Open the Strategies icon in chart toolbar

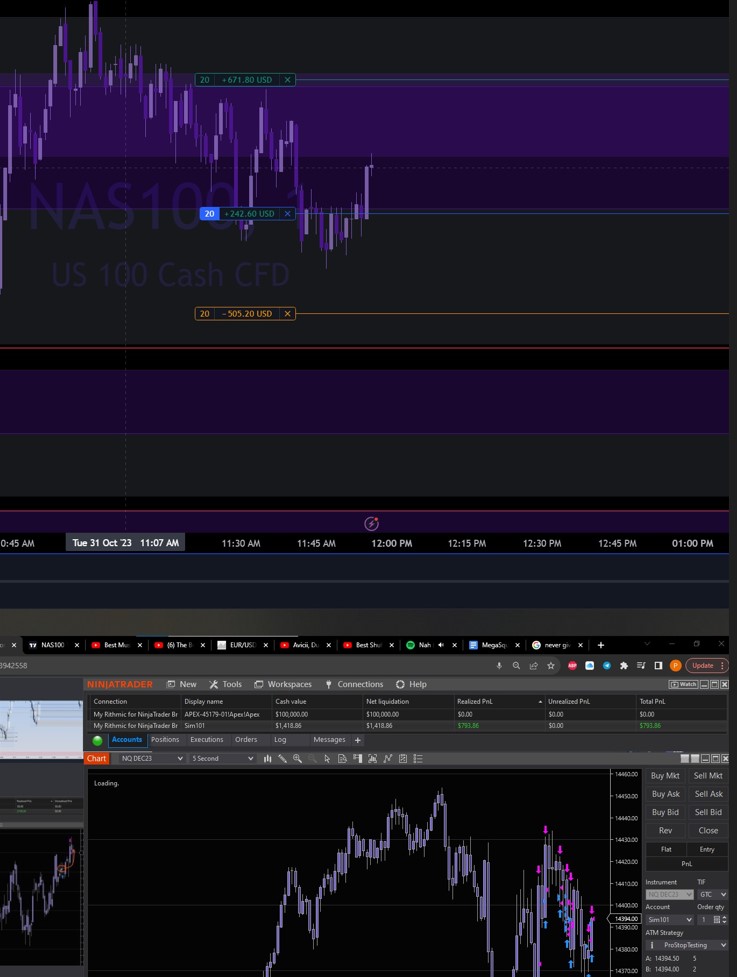point(402,758)
